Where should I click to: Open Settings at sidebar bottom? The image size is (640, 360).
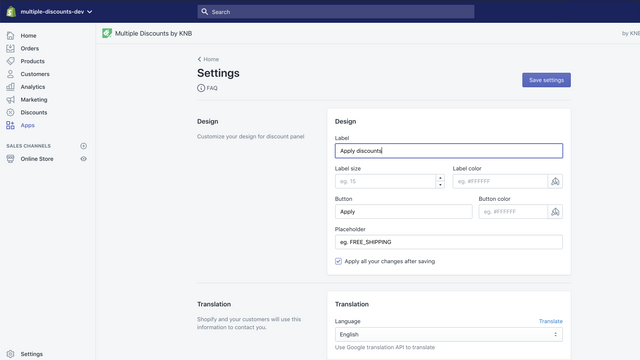click(x=32, y=354)
